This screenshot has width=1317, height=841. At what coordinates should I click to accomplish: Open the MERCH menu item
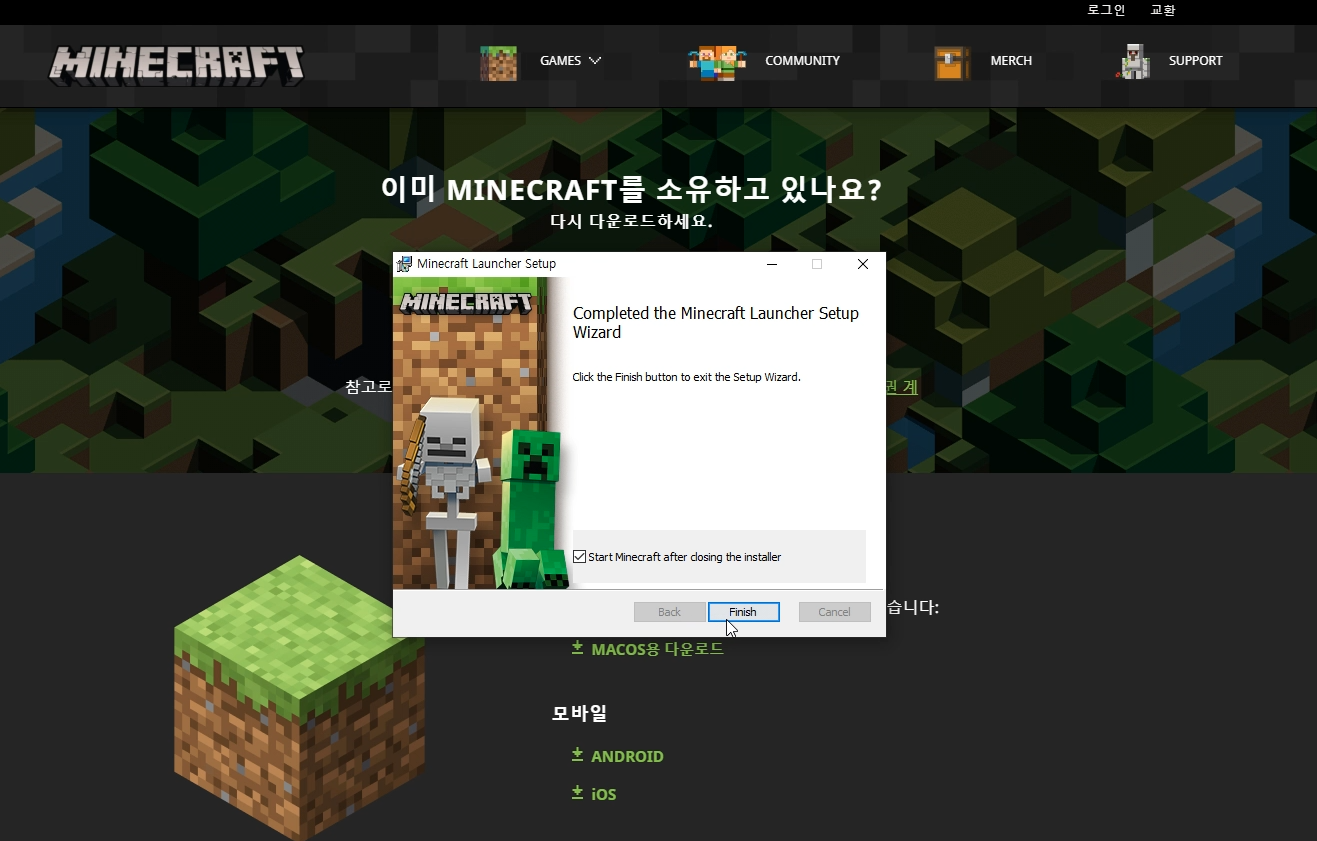point(1011,61)
